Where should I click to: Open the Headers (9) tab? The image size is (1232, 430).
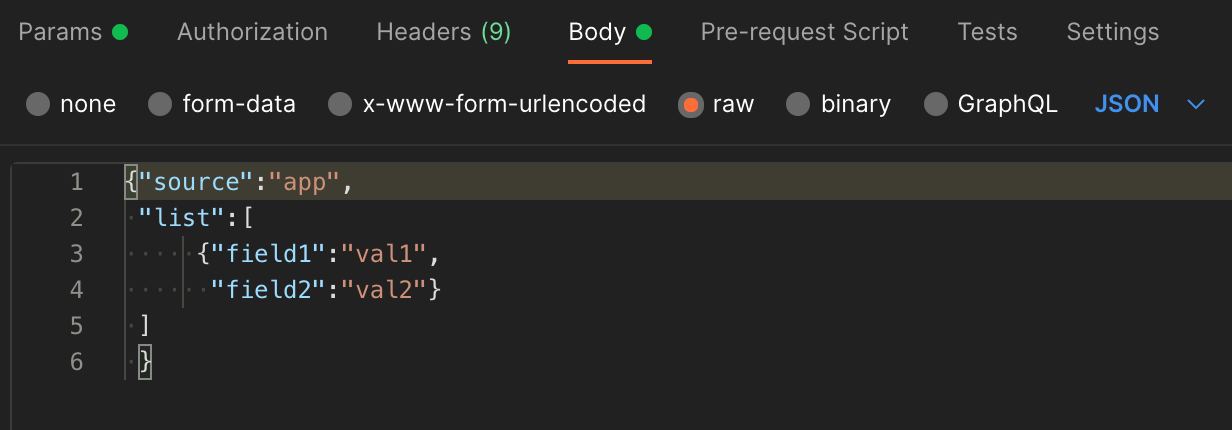coord(443,32)
